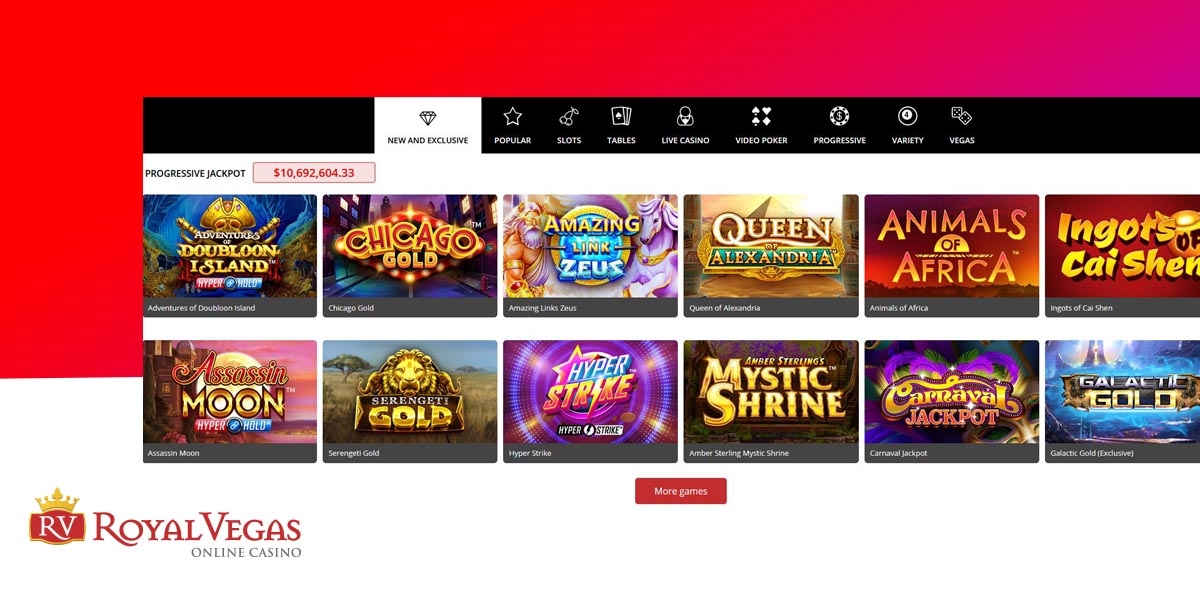
Task: Launch Adventures of Doubloon Island game
Action: [230, 246]
